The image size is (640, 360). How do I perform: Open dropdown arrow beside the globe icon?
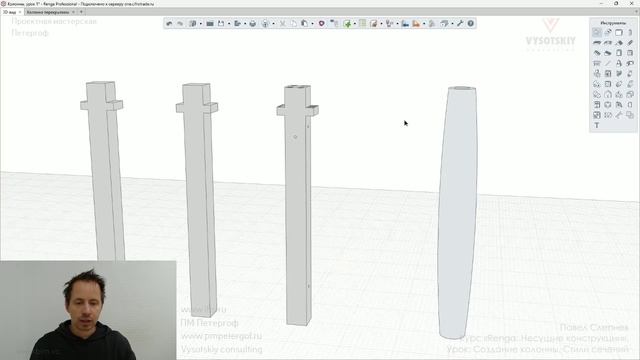pos(273,24)
